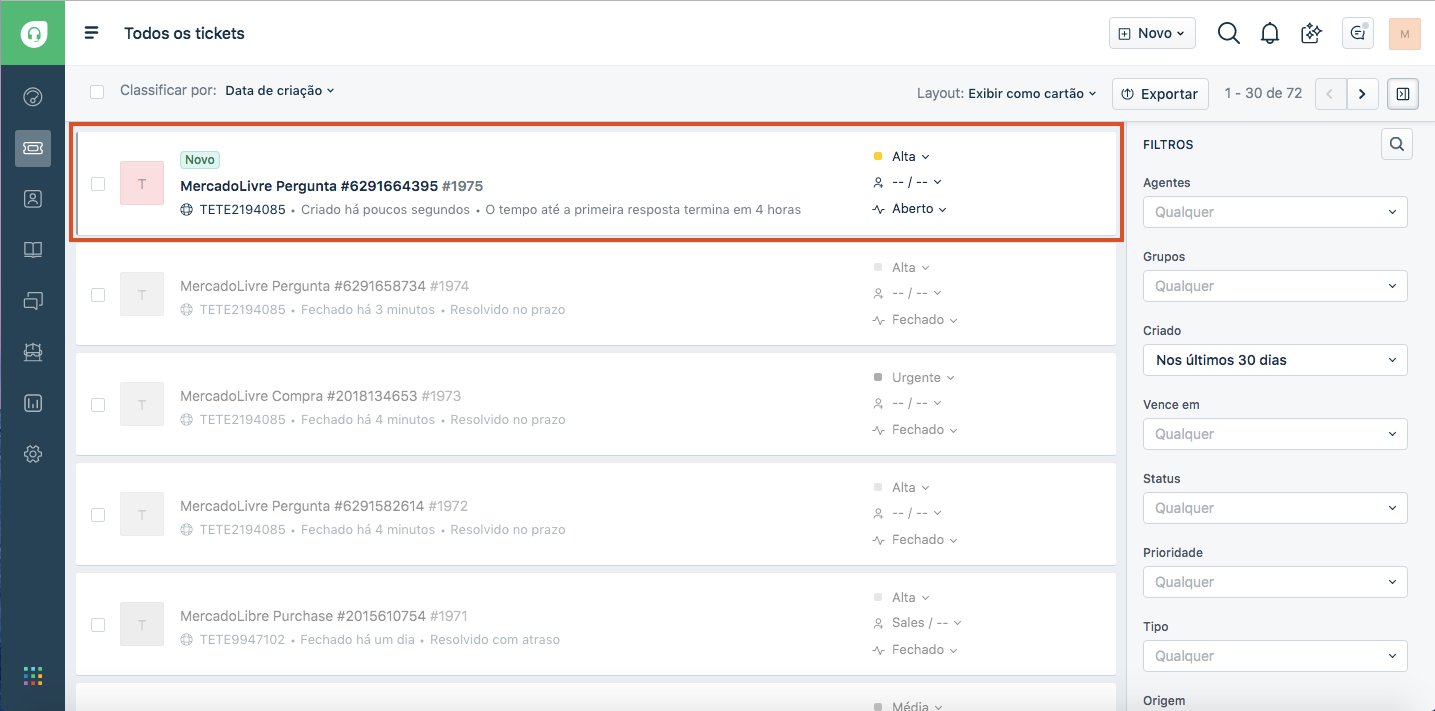The height and width of the screenshot is (711, 1435).
Task: Click the T avatar of ticket #1973
Action: (142, 404)
